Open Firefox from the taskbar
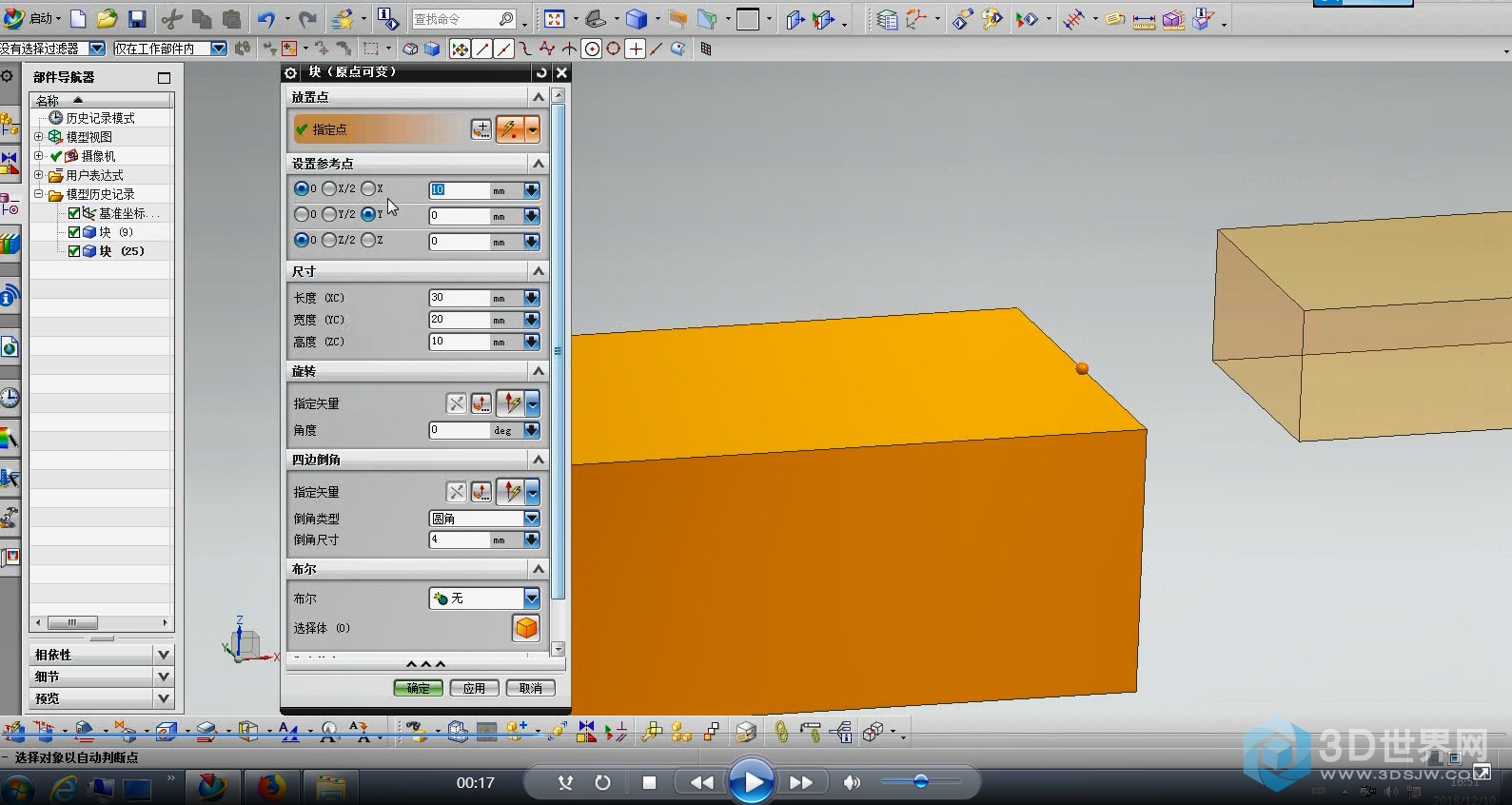 [272, 787]
